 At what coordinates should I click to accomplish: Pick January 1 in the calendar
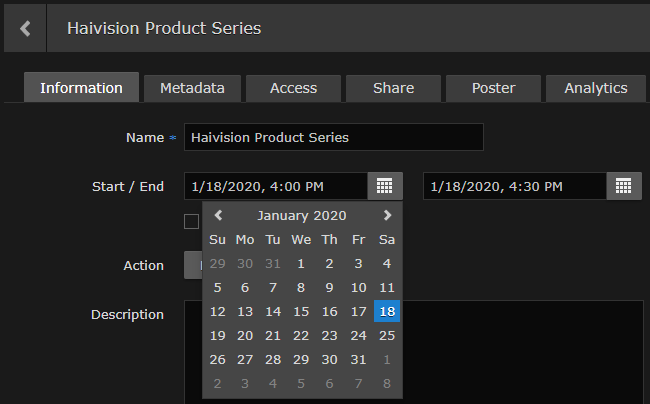pos(301,263)
